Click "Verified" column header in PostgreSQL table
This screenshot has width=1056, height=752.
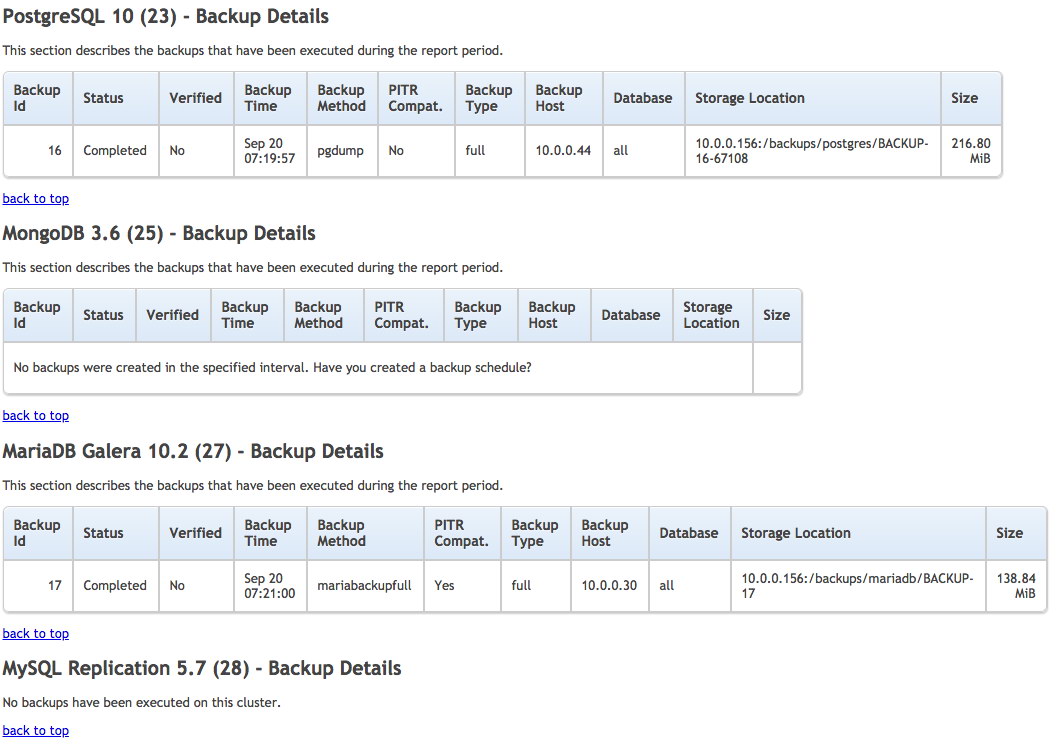tap(195, 98)
